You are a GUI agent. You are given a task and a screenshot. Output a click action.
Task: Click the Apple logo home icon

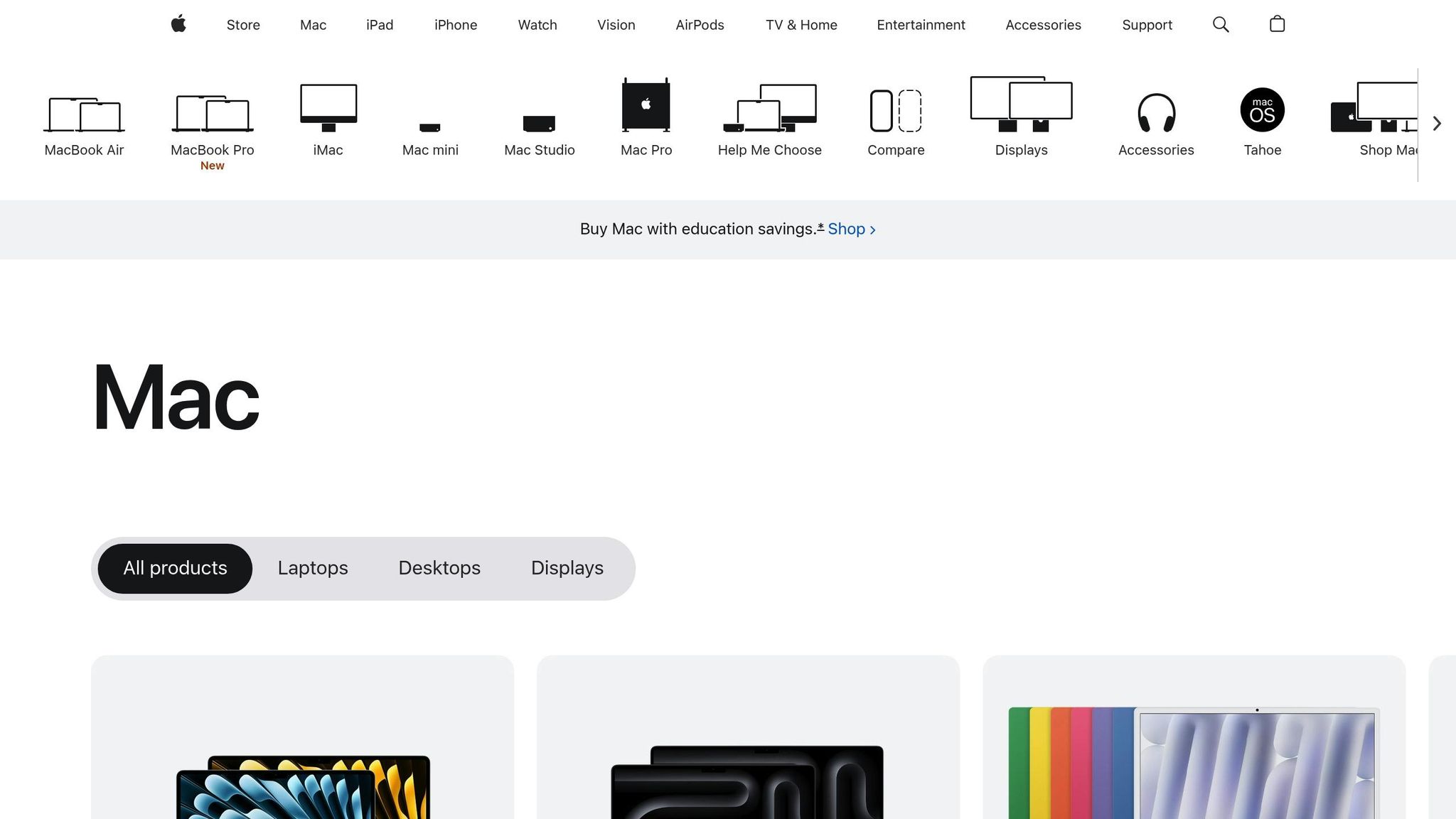(x=178, y=24)
